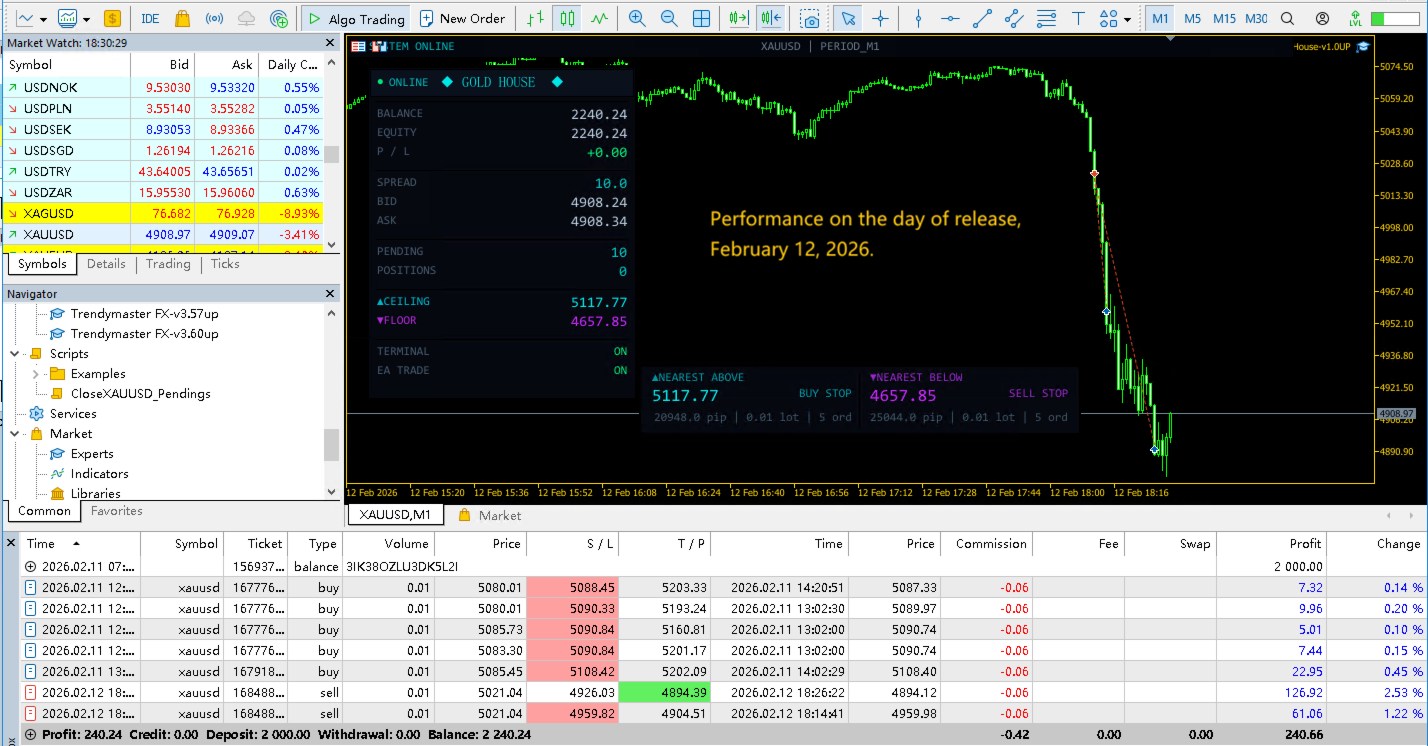Open the Favorites tab in Navigator

pyautogui.click(x=116, y=510)
